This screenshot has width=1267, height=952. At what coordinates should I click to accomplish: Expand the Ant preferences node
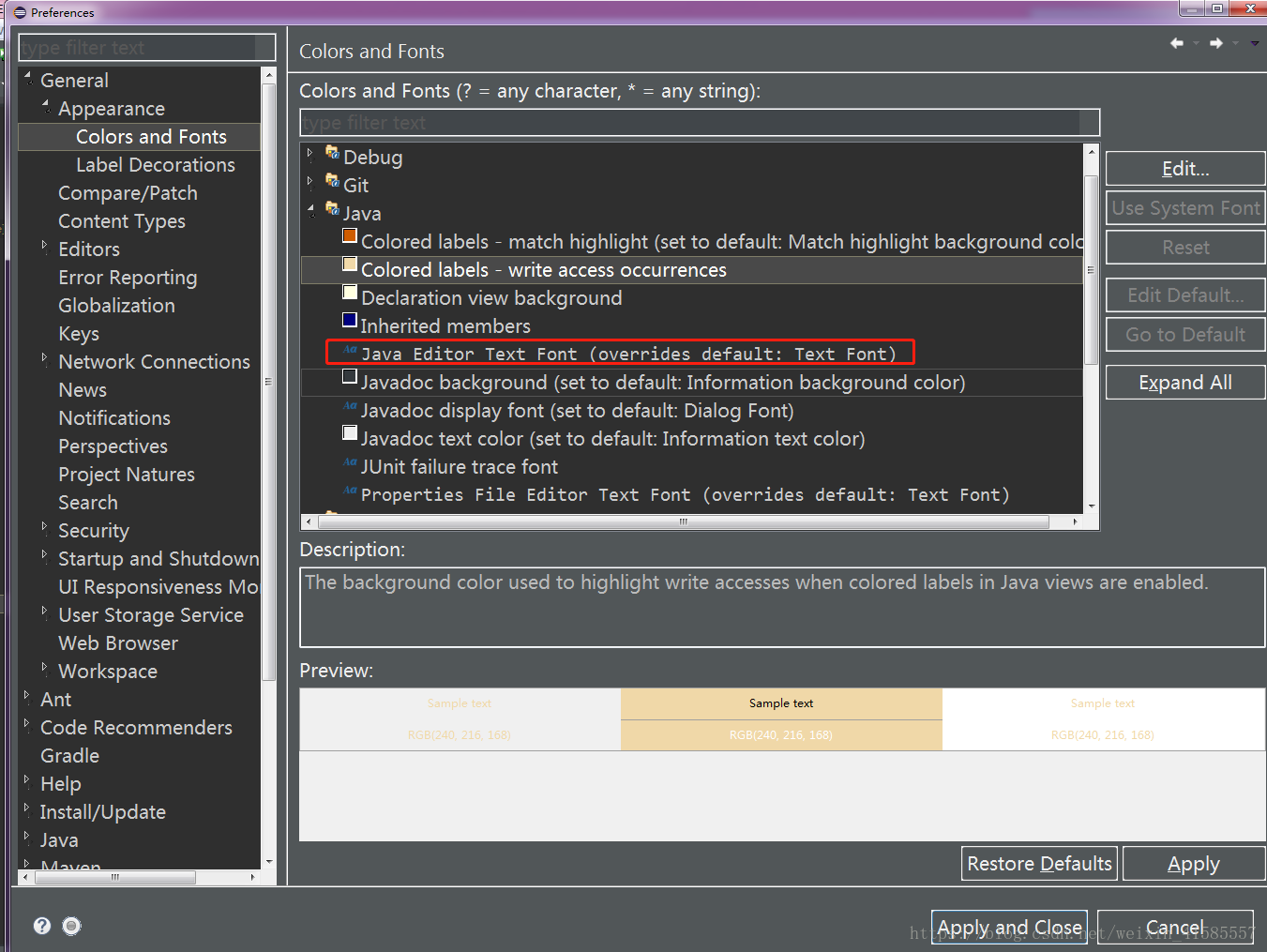point(26,696)
